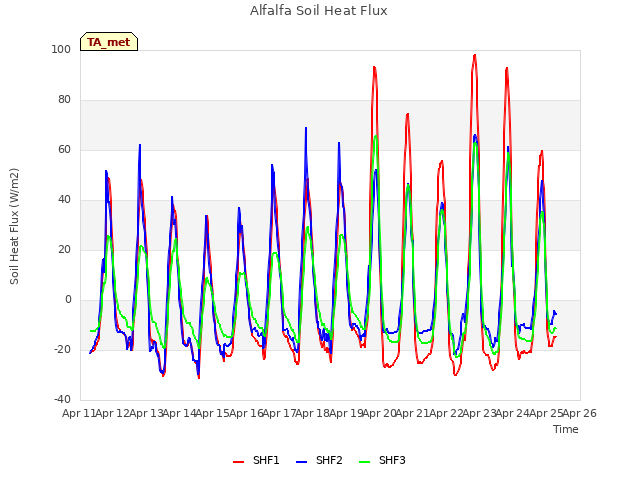Click the green SHF3 legend color marker
Image resolution: width=640 pixels, height=480 pixels.
(x=364, y=462)
